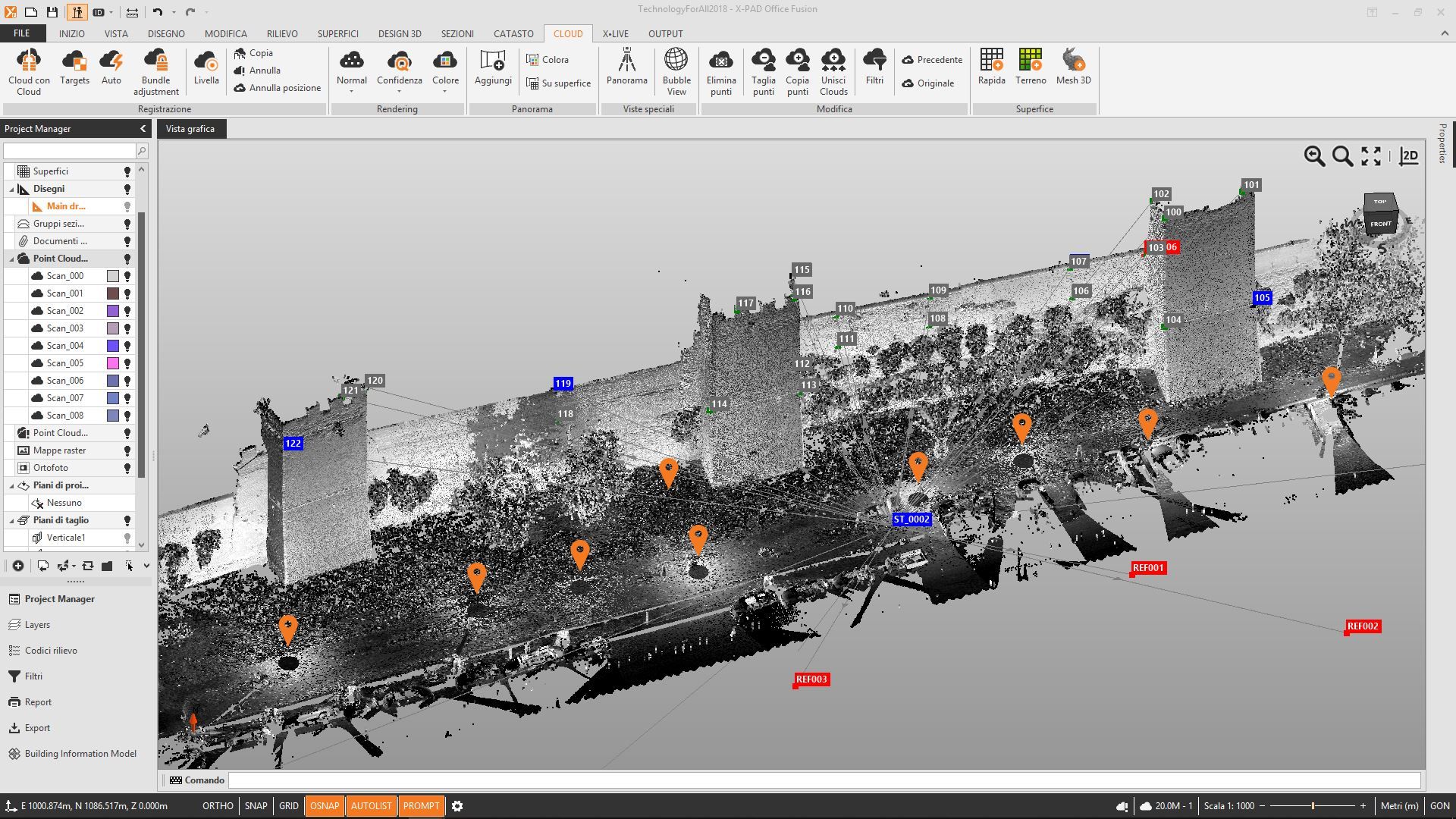Select the Taglia punti tool
Viewport: 1456px width, 819px height.
point(764,72)
